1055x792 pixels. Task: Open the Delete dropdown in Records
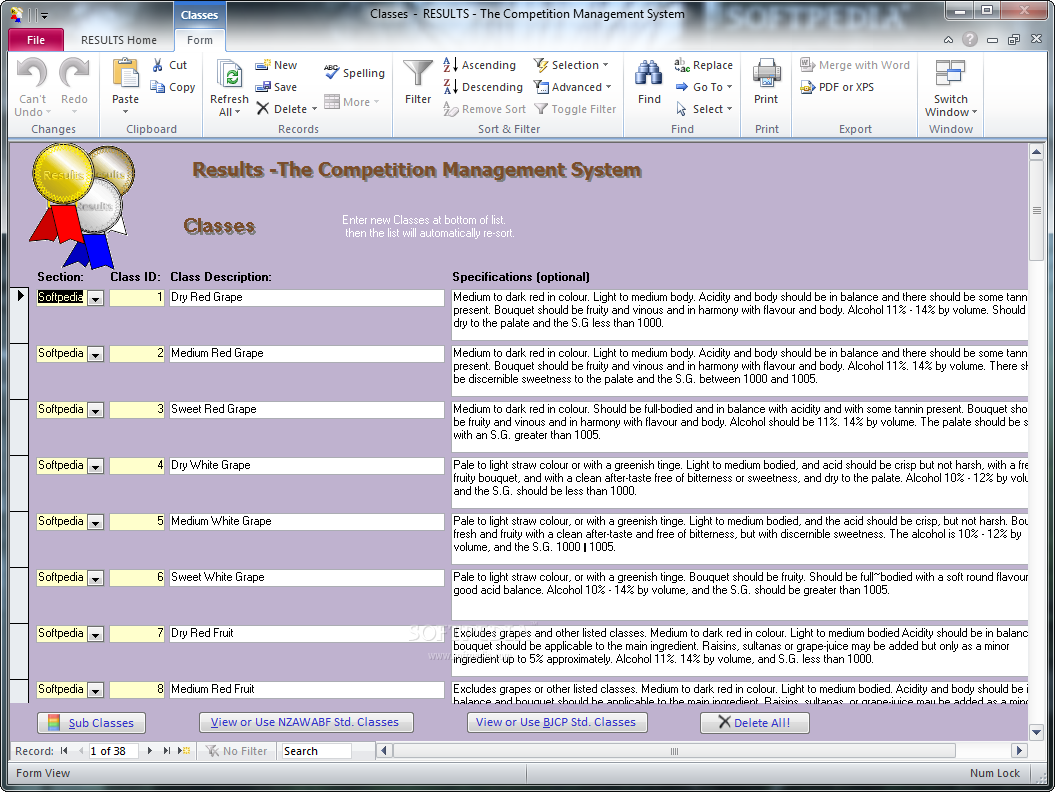point(314,109)
